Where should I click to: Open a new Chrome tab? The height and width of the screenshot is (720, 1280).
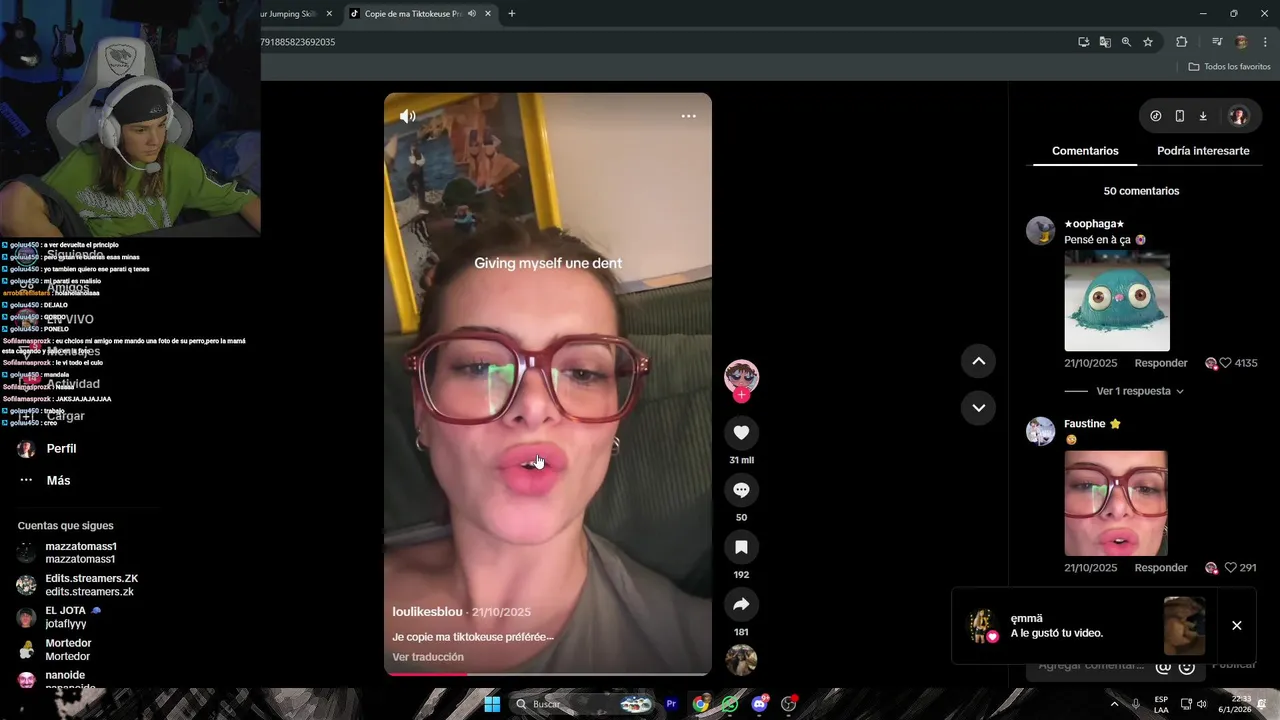point(512,14)
